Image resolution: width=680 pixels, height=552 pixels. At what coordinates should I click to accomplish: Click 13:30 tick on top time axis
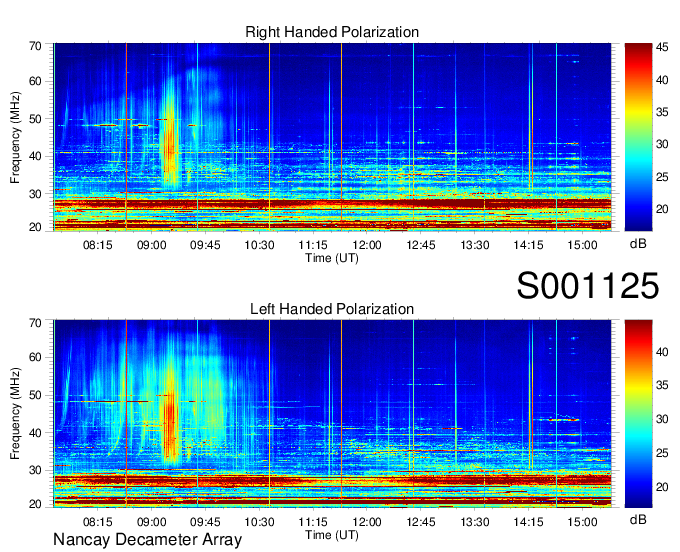474,245
